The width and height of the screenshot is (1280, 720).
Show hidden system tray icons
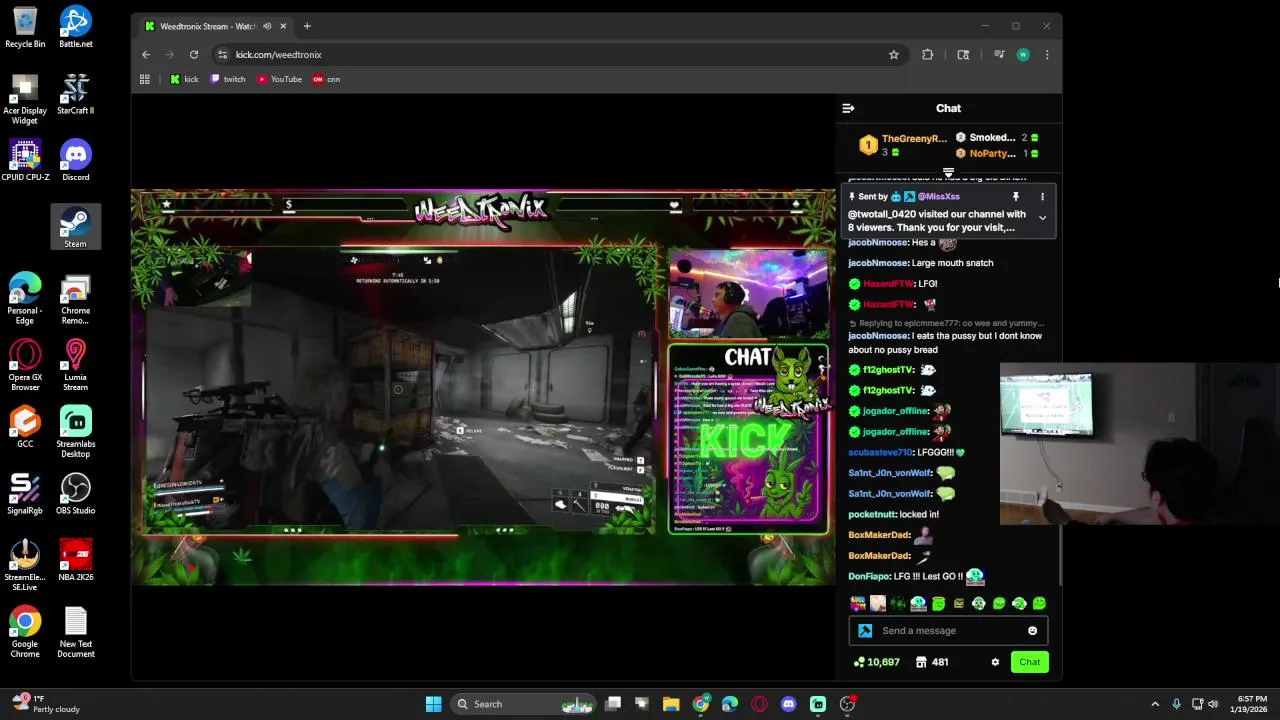pos(1155,704)
